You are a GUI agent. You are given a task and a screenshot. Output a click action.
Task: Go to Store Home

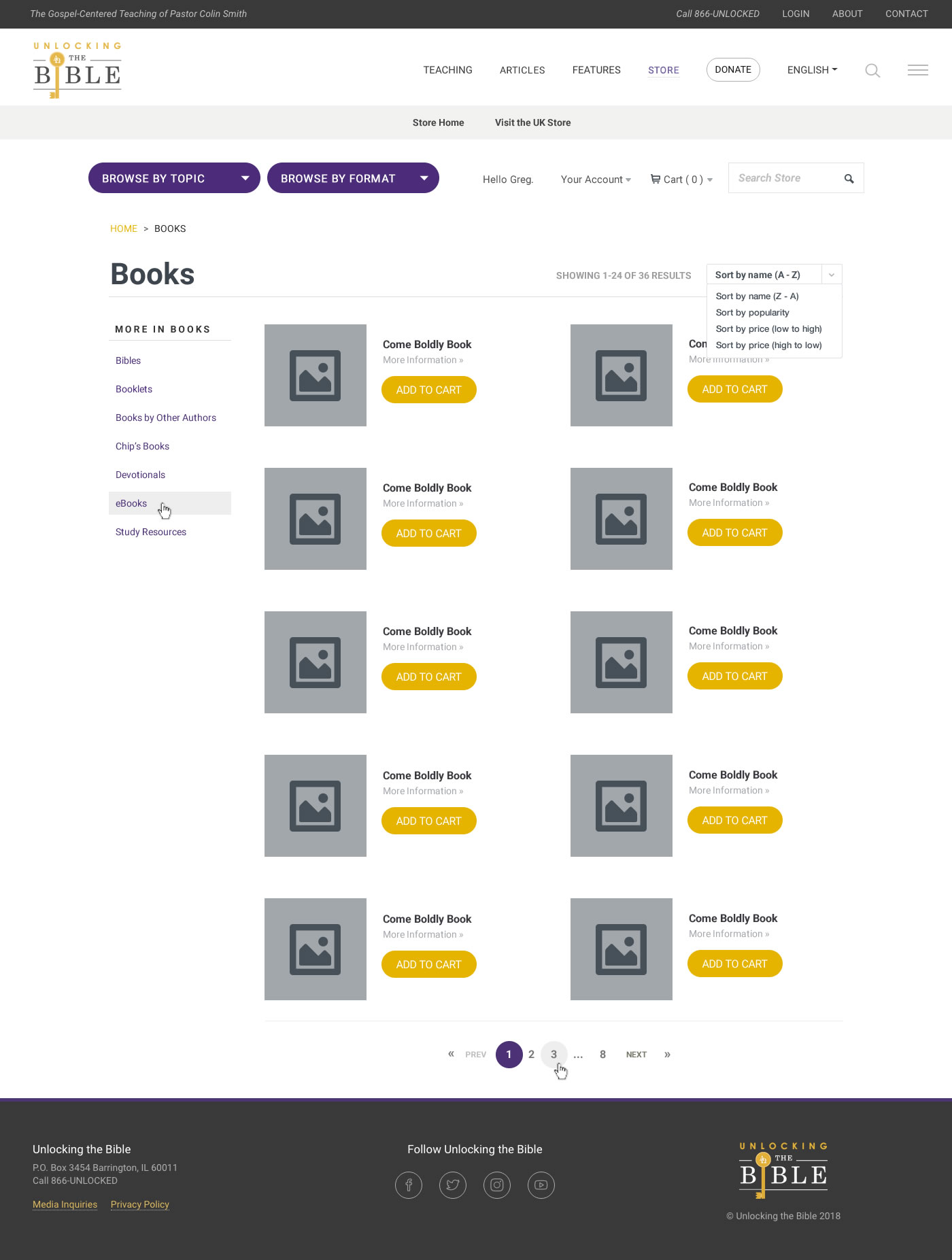click(x=438, y=122)
